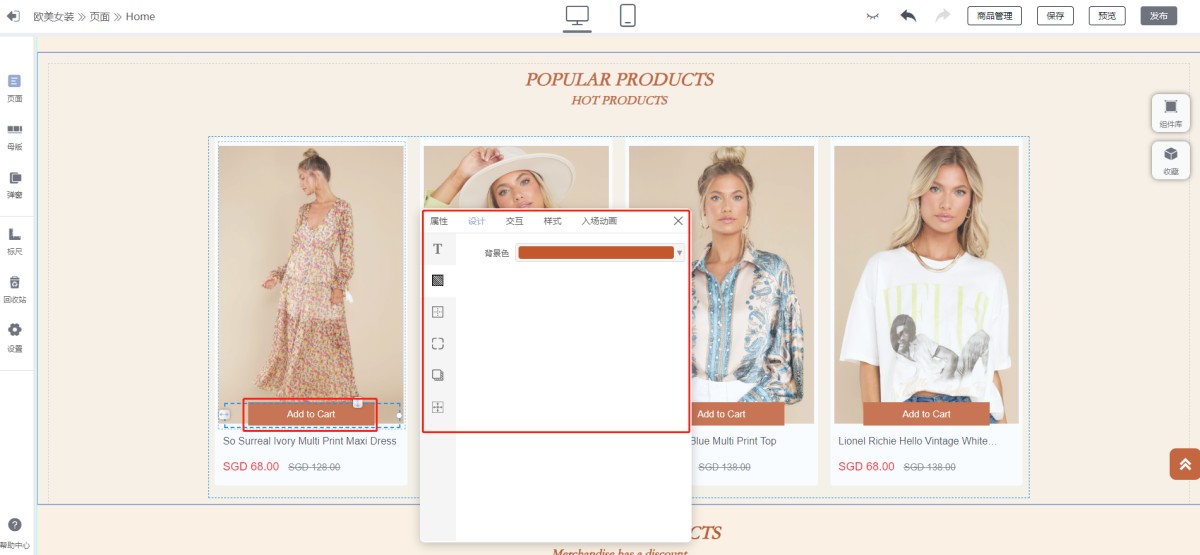Switch to mobile device view
1200x555 pixels.
pyautogui.click(x=628, y=16)
